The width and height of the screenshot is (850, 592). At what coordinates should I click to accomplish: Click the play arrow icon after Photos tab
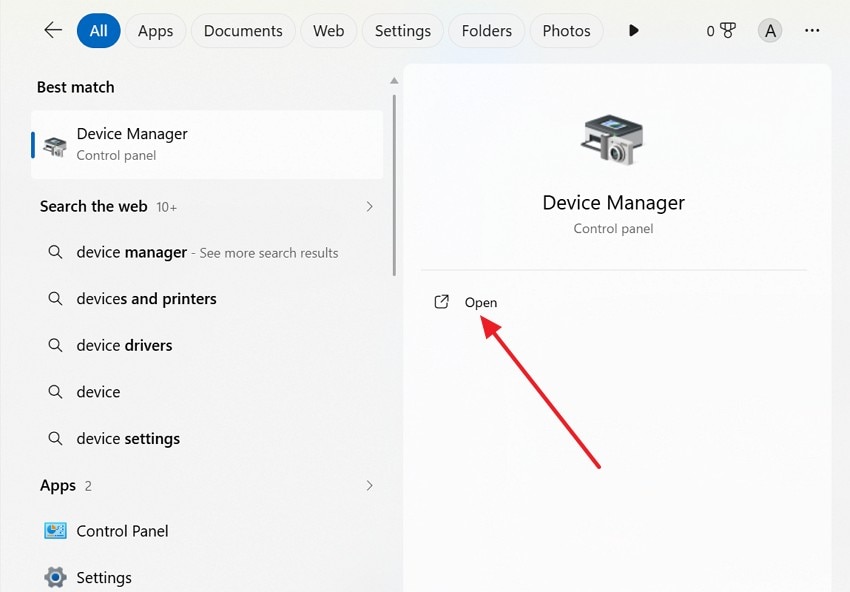tap(633, 30)
